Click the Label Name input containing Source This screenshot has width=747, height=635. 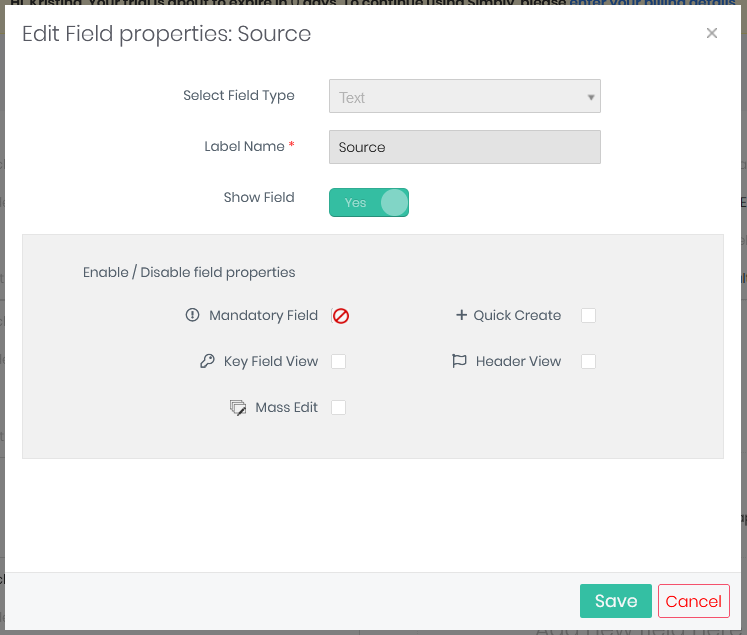tap(464, 147)
